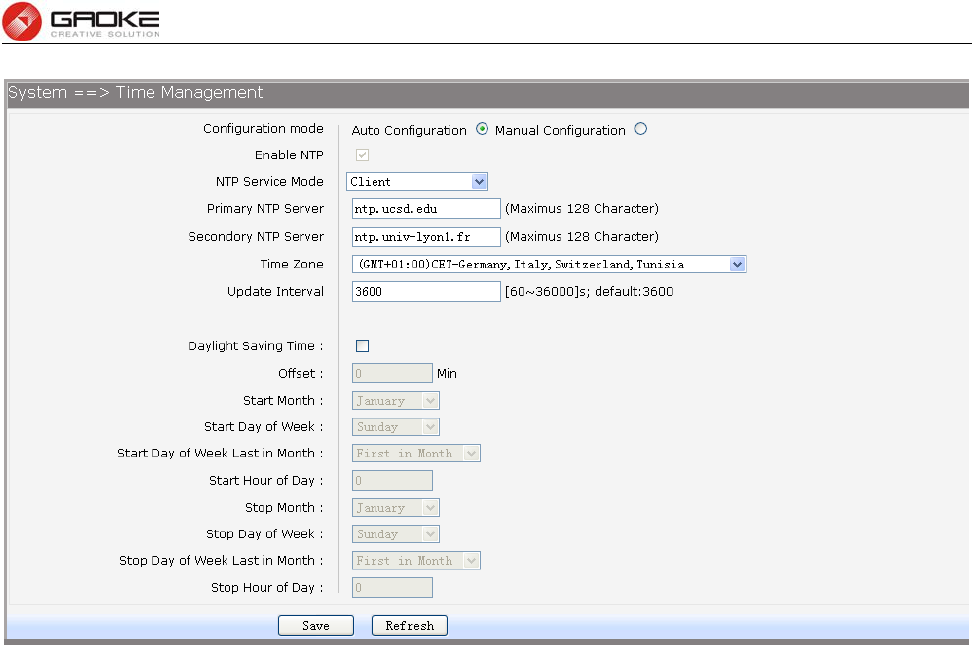This screenshot has height=645, width=972.
Task: Click the 'Configuration mode' label
Action: 263,128
